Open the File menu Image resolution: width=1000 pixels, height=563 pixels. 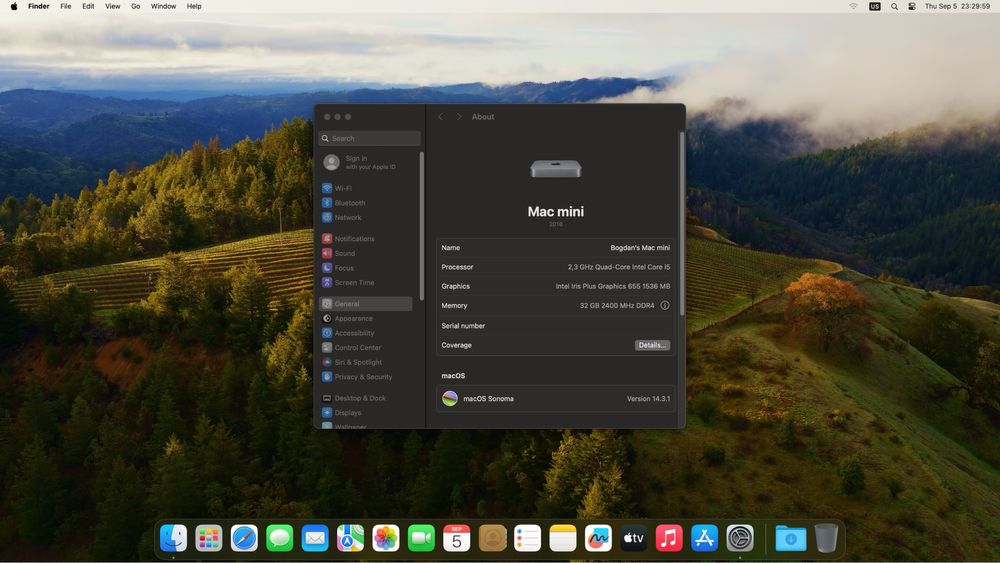tap(66, 6)
